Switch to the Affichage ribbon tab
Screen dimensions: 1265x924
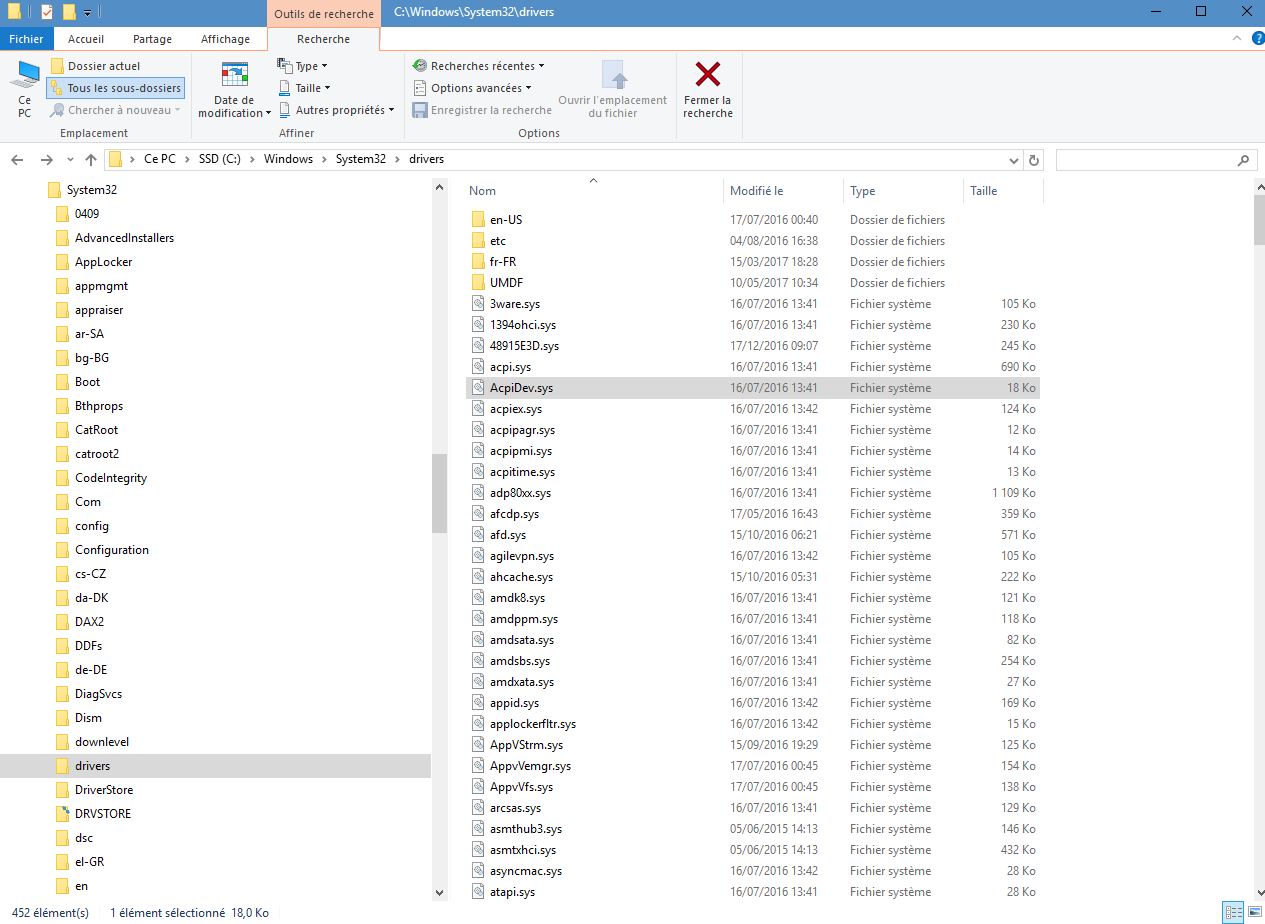(x=225, y=39)
